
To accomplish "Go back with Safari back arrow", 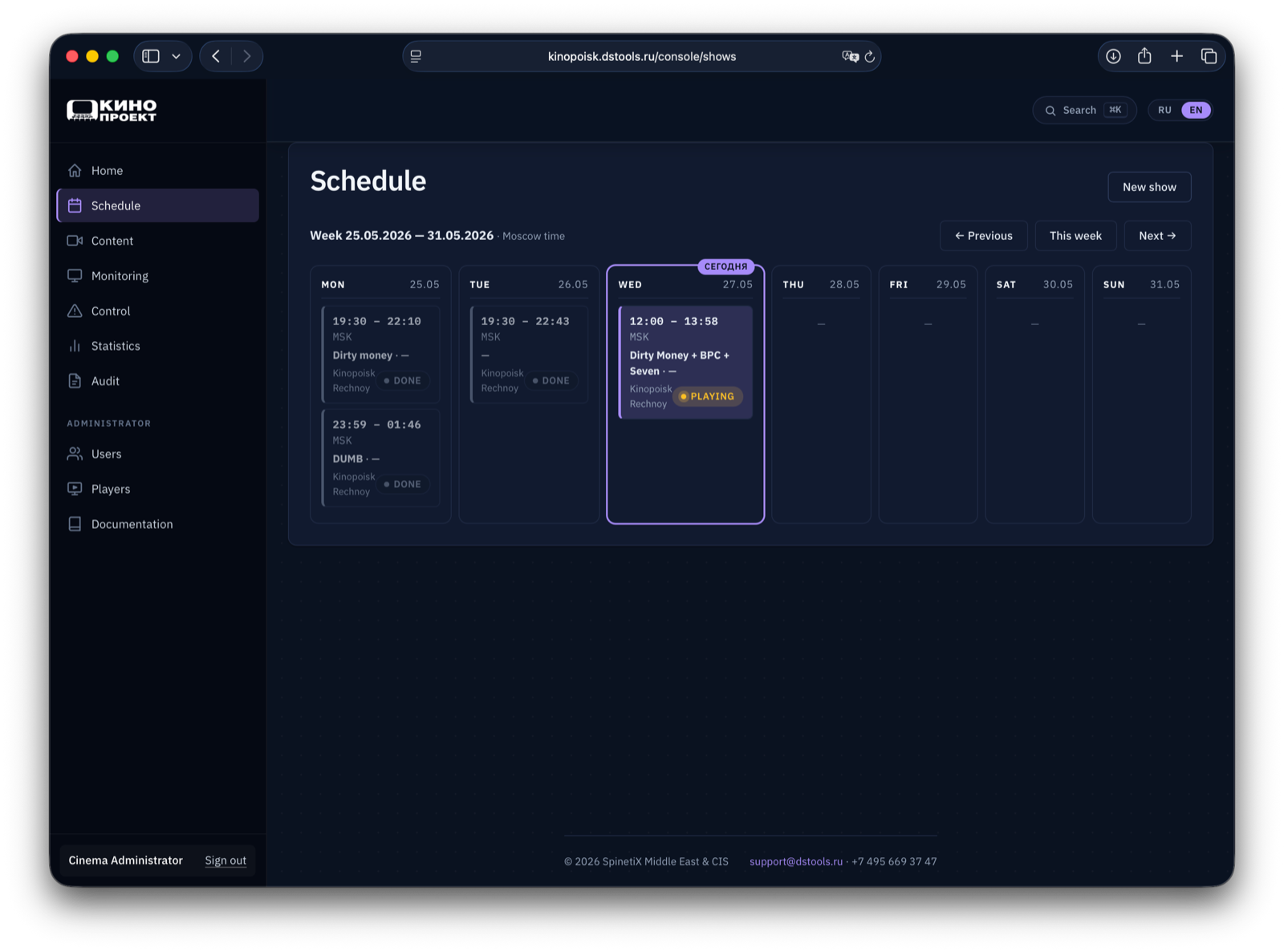I will coord(216,56).
